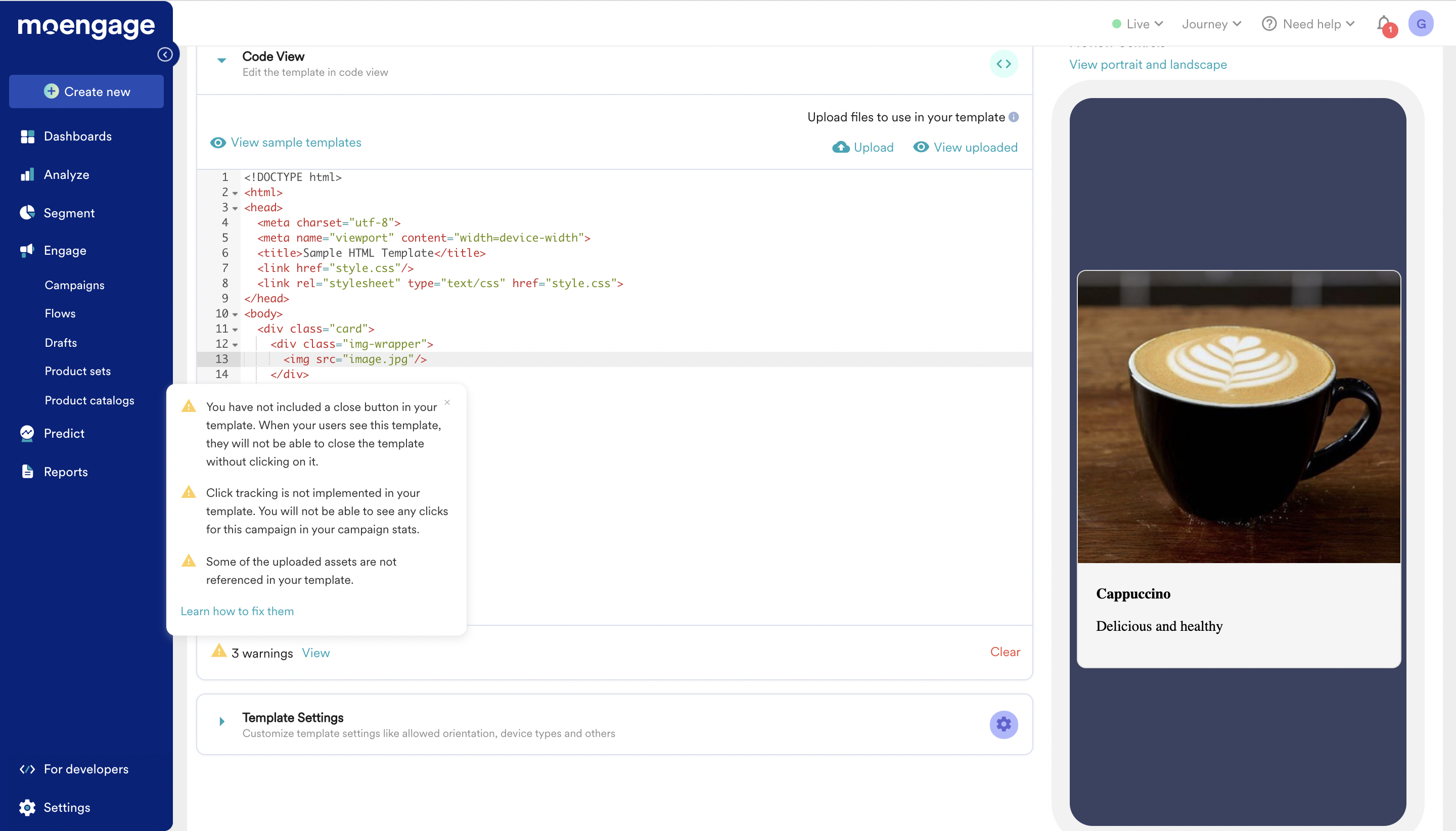Collapse the Code View section arrow

tap(222, 60)
